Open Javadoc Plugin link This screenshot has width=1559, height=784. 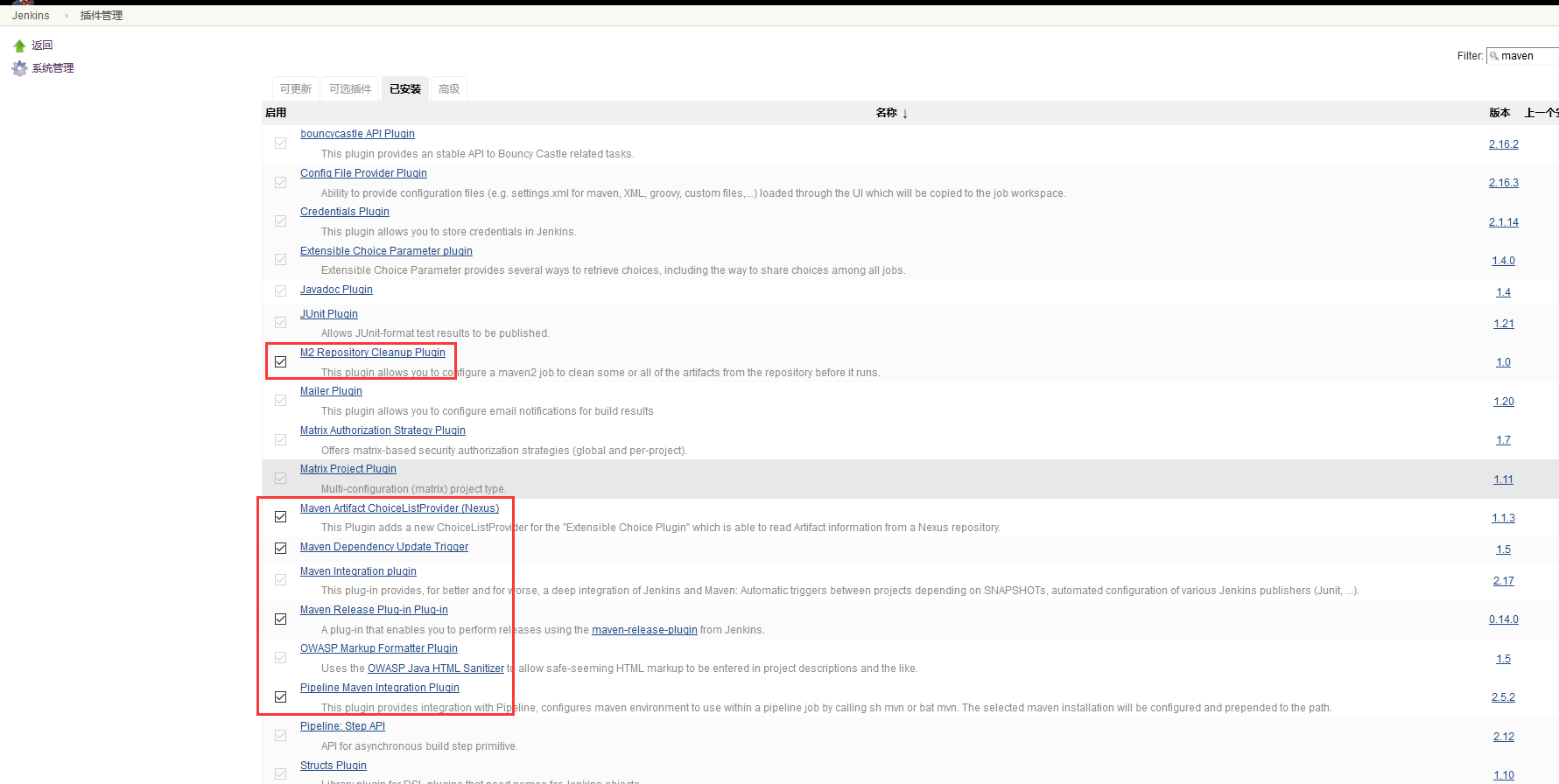click(x=336, y=290)
